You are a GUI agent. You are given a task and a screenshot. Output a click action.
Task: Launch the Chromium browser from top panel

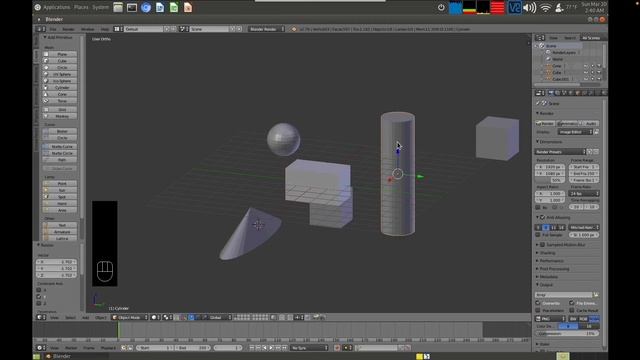(x=146, y=7)
